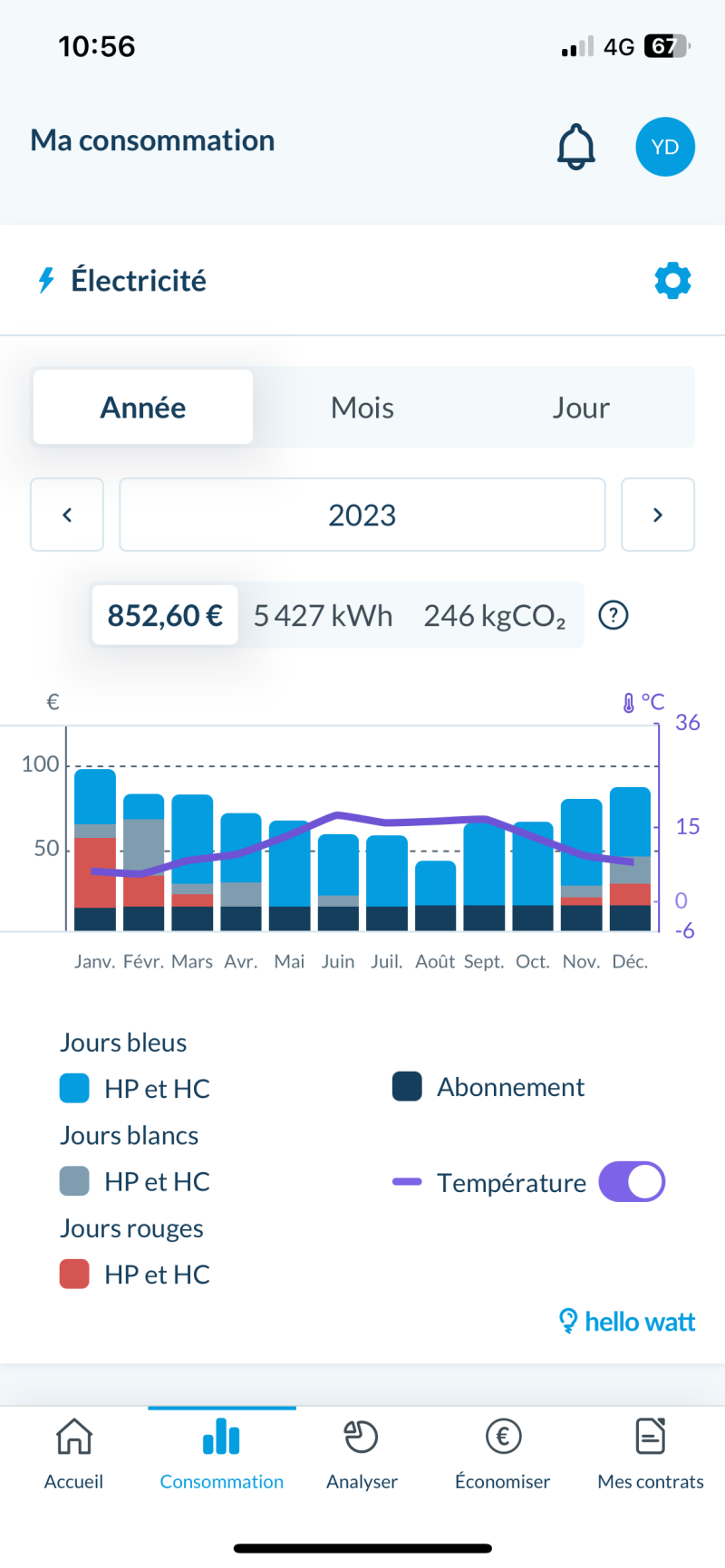
Task: Open the Économiser euro icon
Action: (x=503, y=1437)
